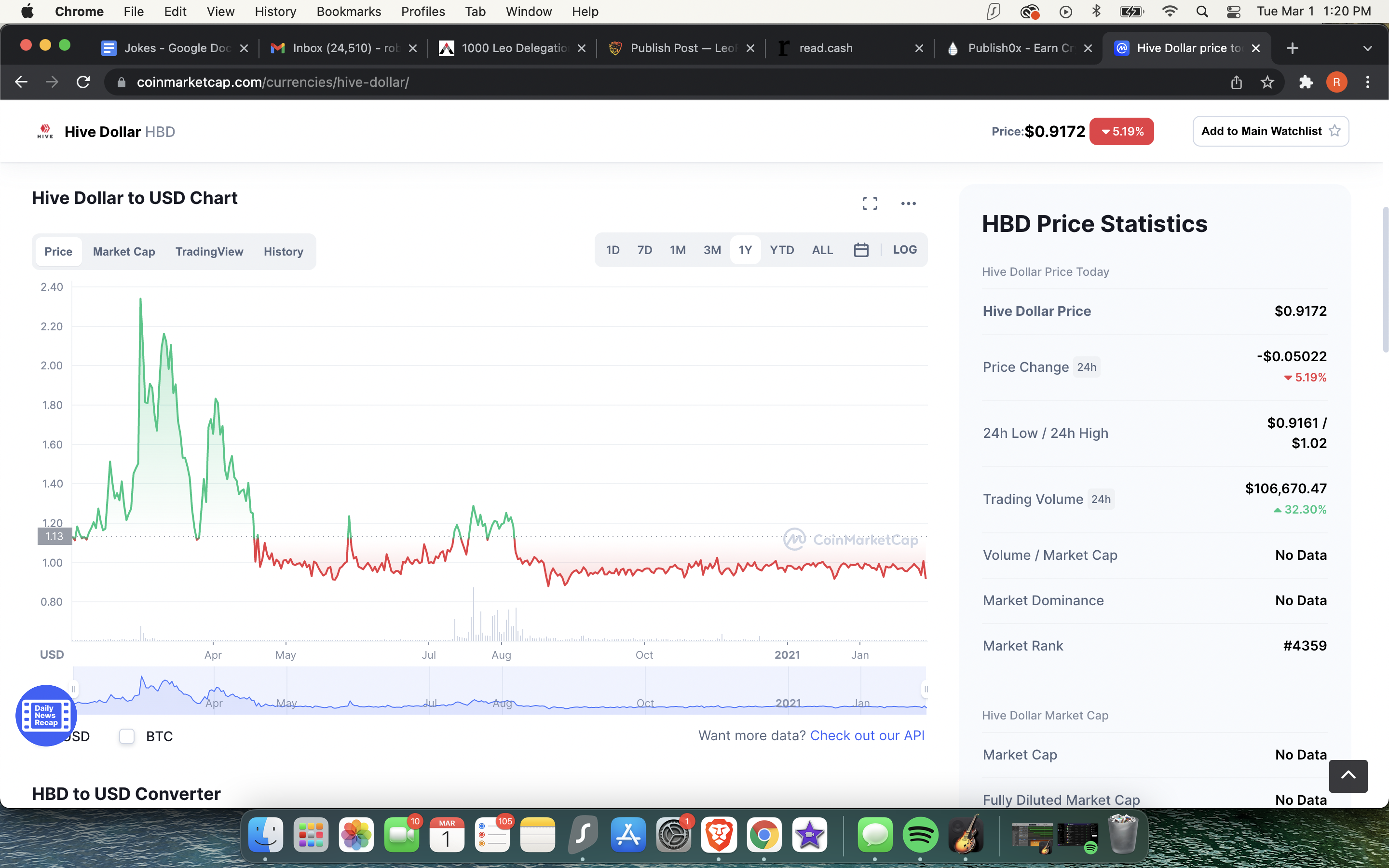
Task: Open Finder in the dock
Action: pyautogui.click(x=266, y=835)
